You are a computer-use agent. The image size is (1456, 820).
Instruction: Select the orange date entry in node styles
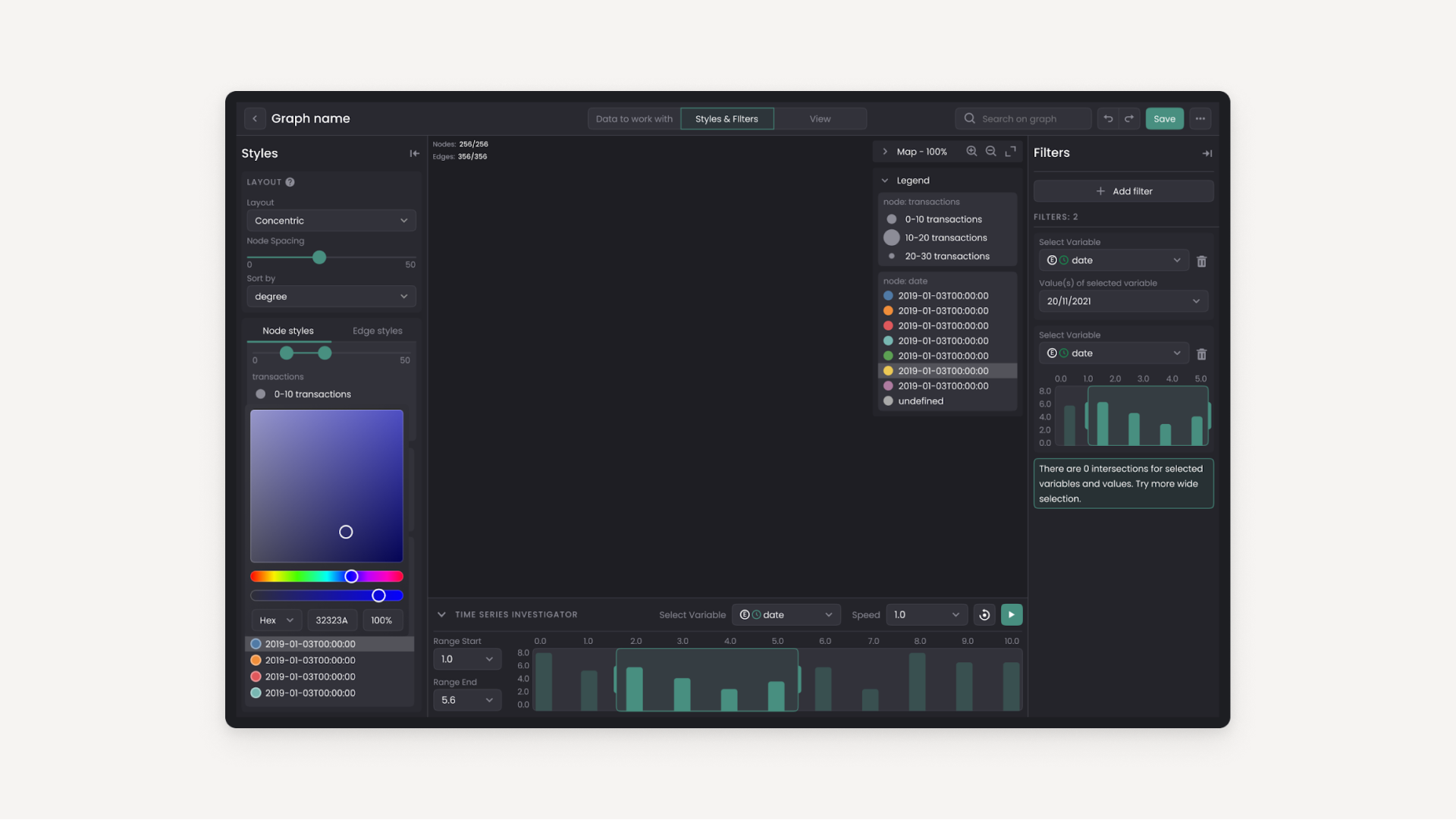click(x=309, y=661)
